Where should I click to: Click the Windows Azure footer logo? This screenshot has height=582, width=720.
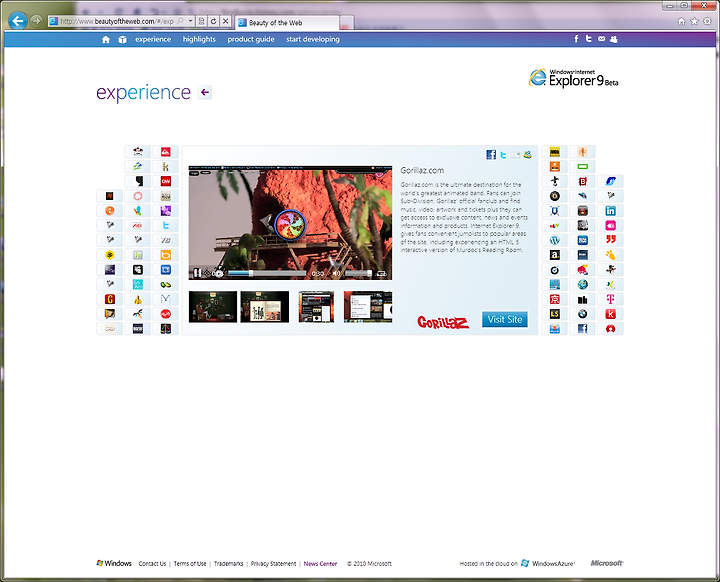[x=548, y=563]
